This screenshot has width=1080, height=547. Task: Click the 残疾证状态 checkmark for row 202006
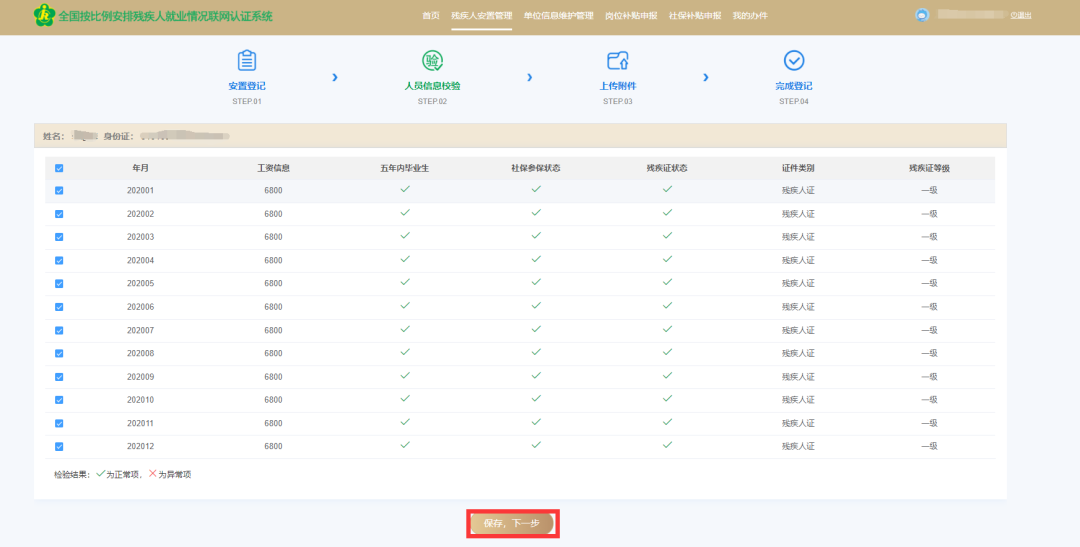667,306
